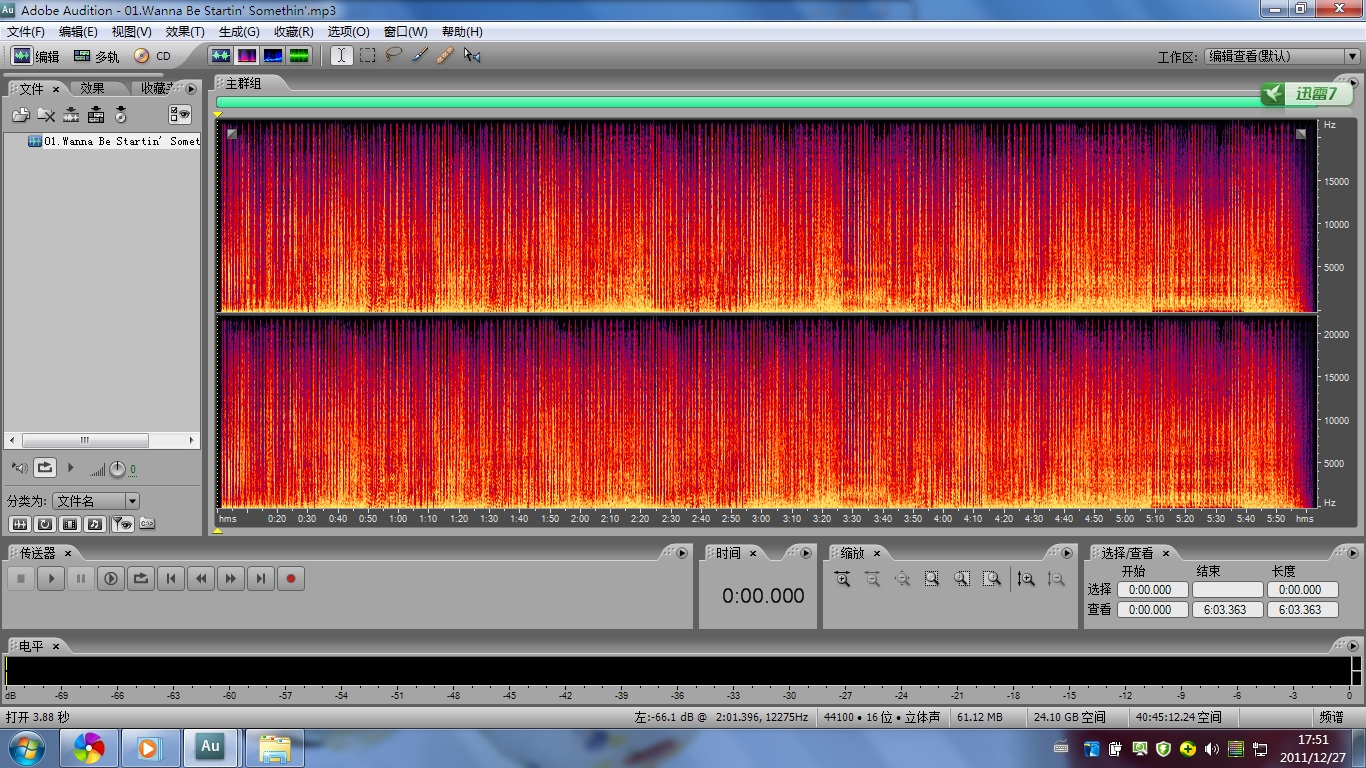This screenshot has width=1366, height=768.
Task: Toggle show audio files filter button
Action: (x=20, y=523)
